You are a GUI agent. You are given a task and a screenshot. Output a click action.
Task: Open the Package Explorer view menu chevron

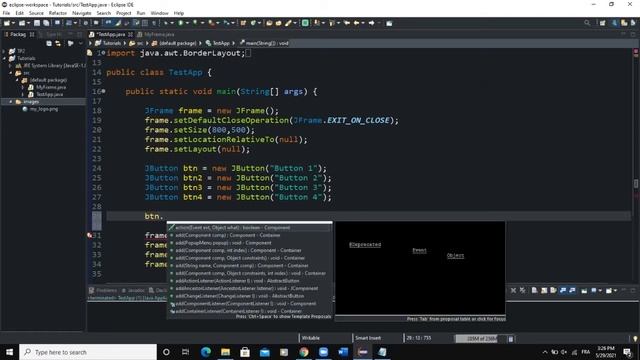tap(80, 43)
